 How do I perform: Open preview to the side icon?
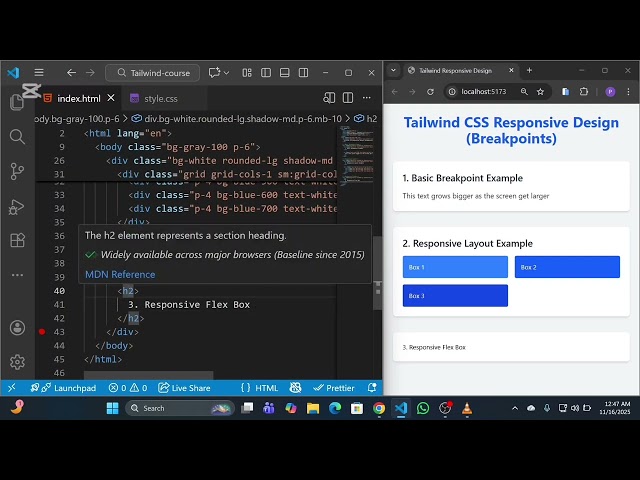[x=329, y=98]
